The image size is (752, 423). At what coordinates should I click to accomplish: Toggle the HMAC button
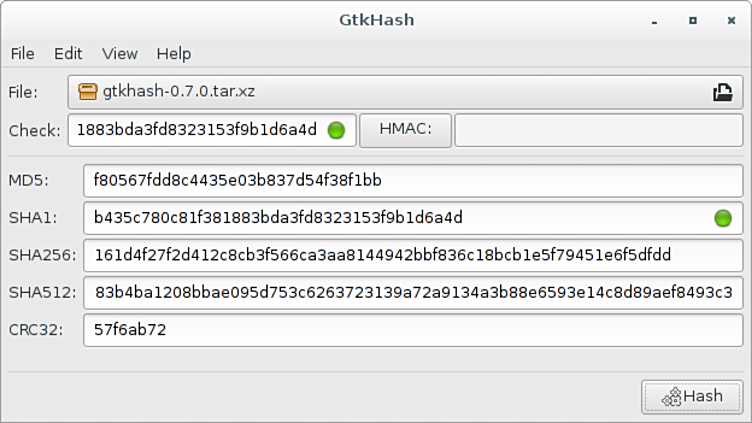point(405,130)
